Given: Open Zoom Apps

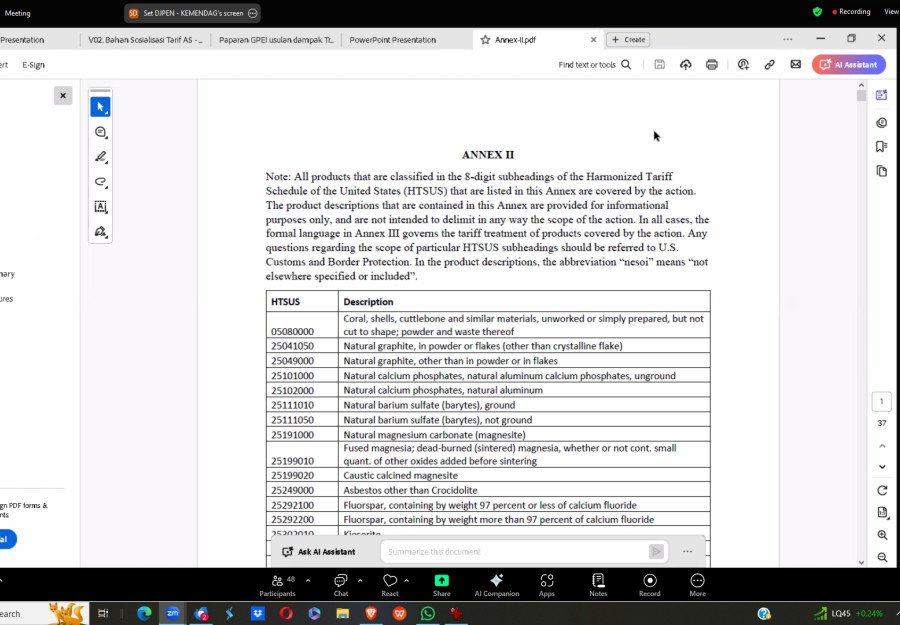Looking at the screenshot, I should (x=546, y=585).
